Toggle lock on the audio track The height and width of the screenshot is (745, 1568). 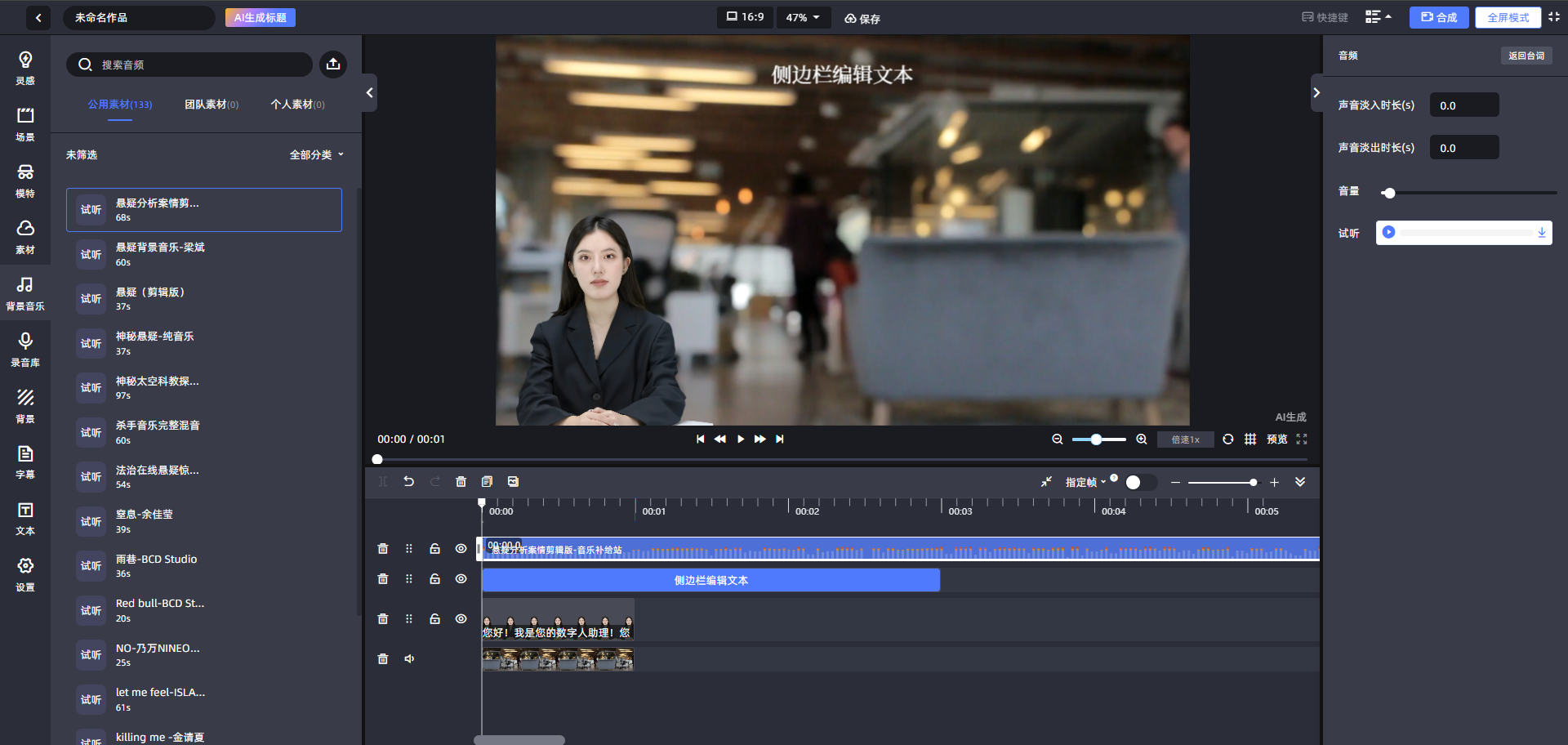click(x=435, y=549)
